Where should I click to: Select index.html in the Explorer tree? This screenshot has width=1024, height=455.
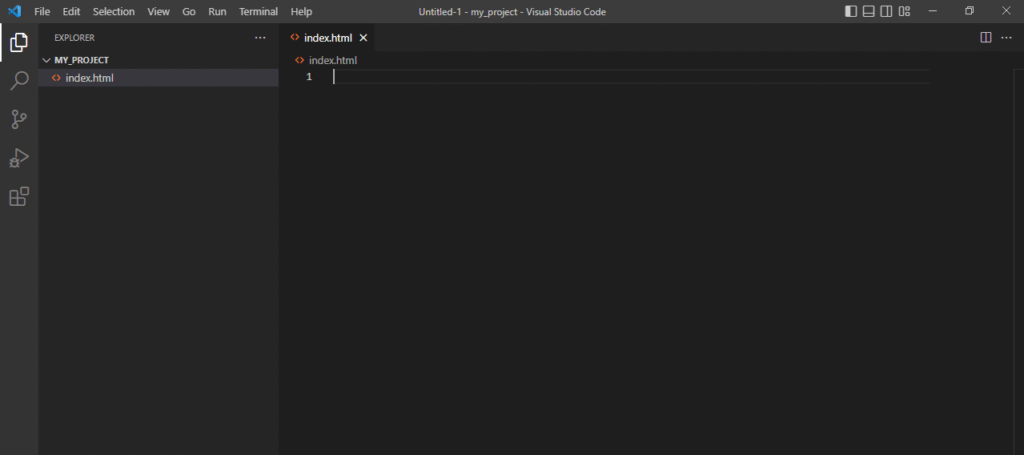(x=89, y=78)
